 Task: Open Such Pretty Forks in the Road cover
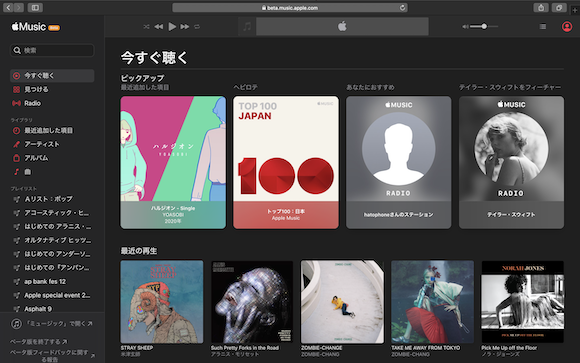(x=252, y=302)
